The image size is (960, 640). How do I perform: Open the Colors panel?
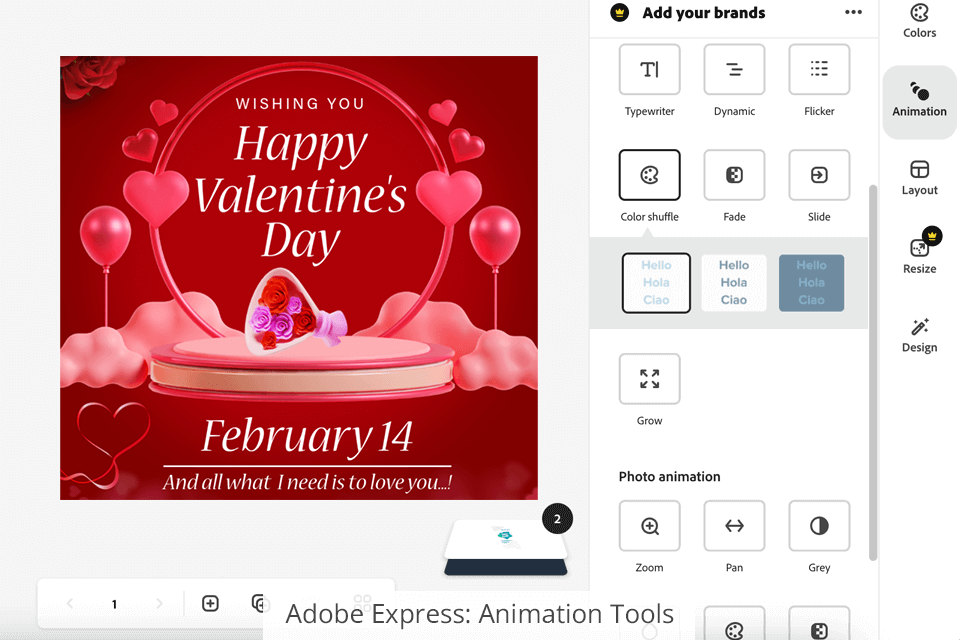click(x=919, y=21)
